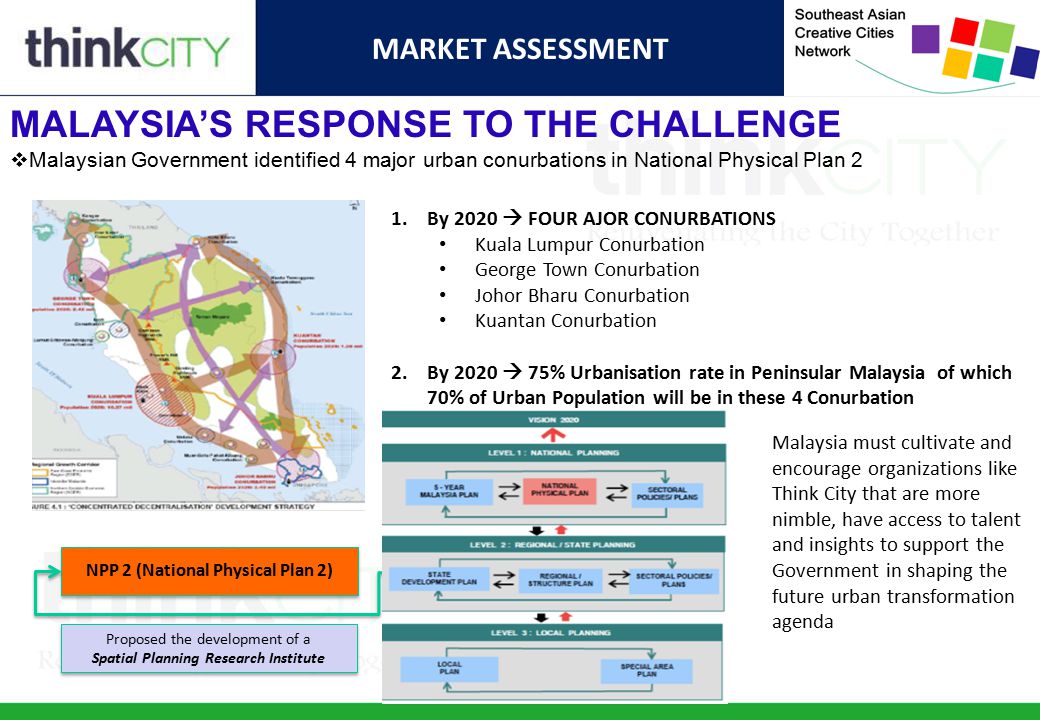The height and width of the screenshot is (720, 1040).
Task: Click the 5-YEAR MALAYSIA PLAN box
Action: (x=449, y=491)
